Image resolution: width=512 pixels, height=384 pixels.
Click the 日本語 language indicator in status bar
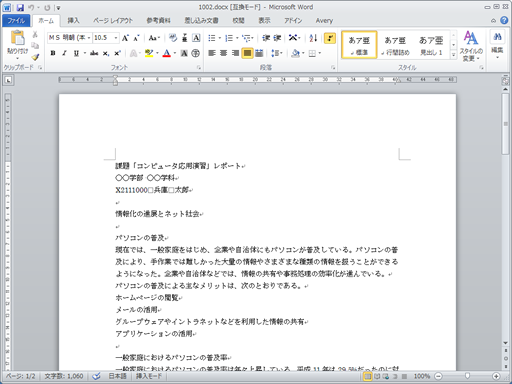[117, 376]
